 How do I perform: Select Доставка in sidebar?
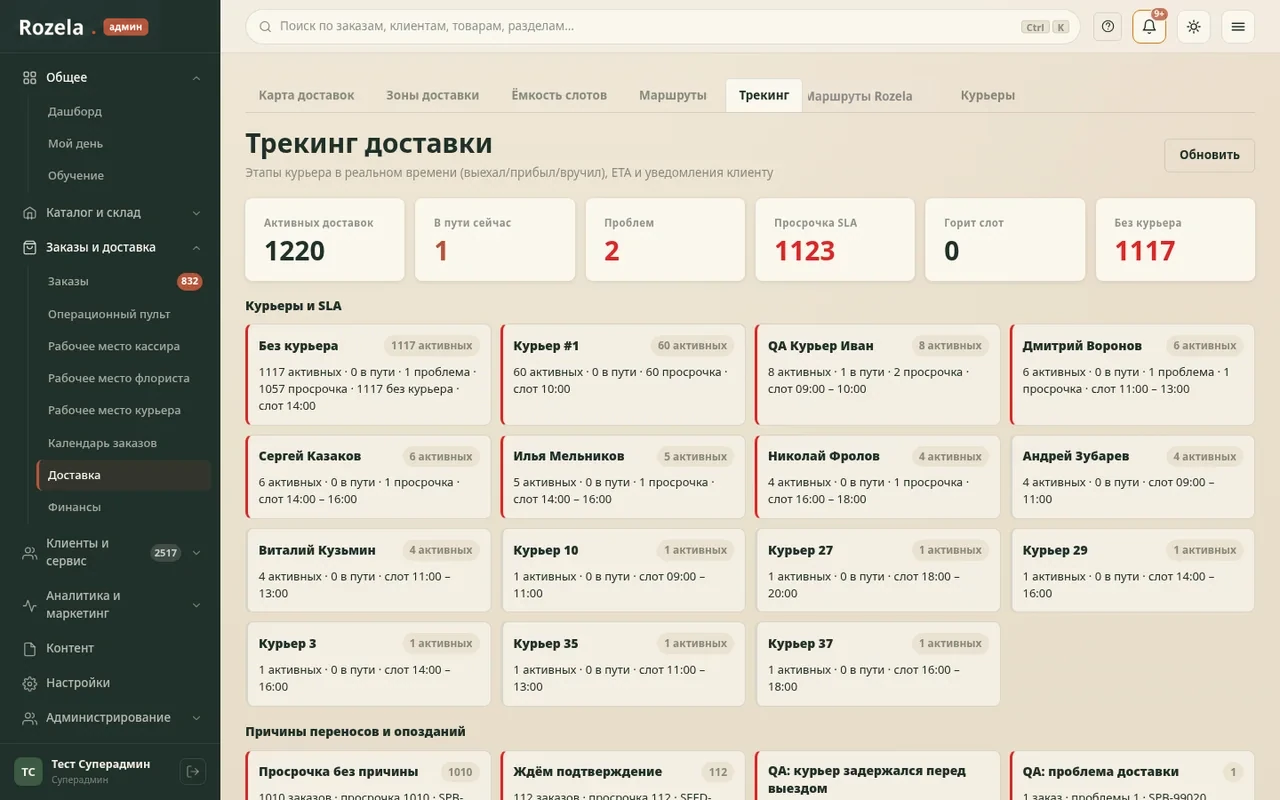coord(124,475)
